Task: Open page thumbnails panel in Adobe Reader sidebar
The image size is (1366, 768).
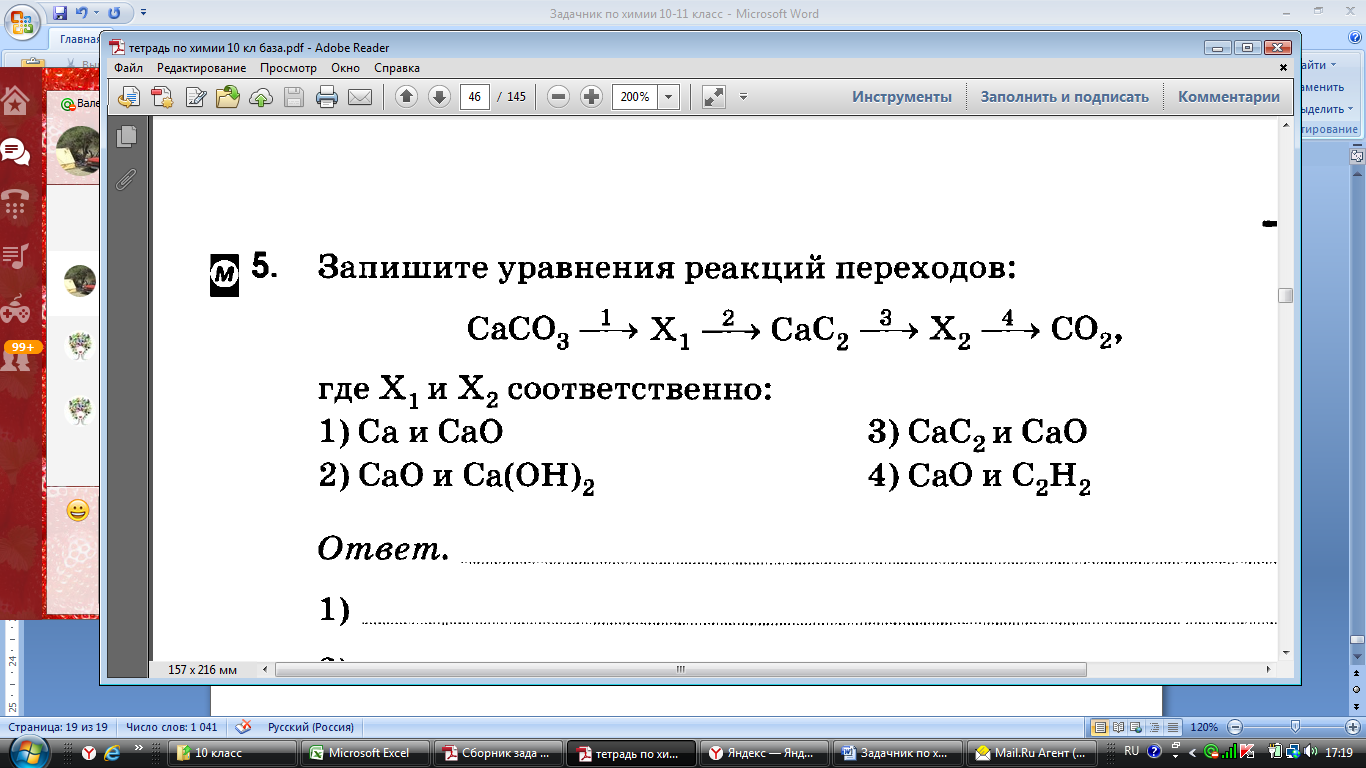Action: 126,137
